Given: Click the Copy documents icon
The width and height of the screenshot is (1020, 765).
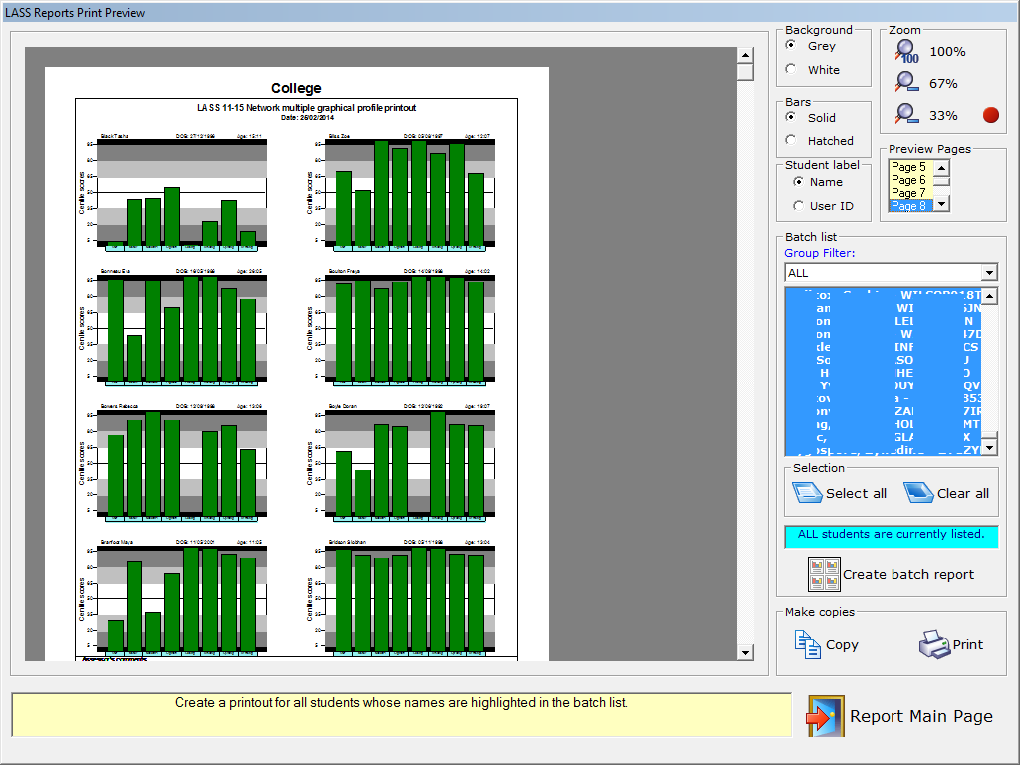Looking at the screenshot, I should coord(807,645).
